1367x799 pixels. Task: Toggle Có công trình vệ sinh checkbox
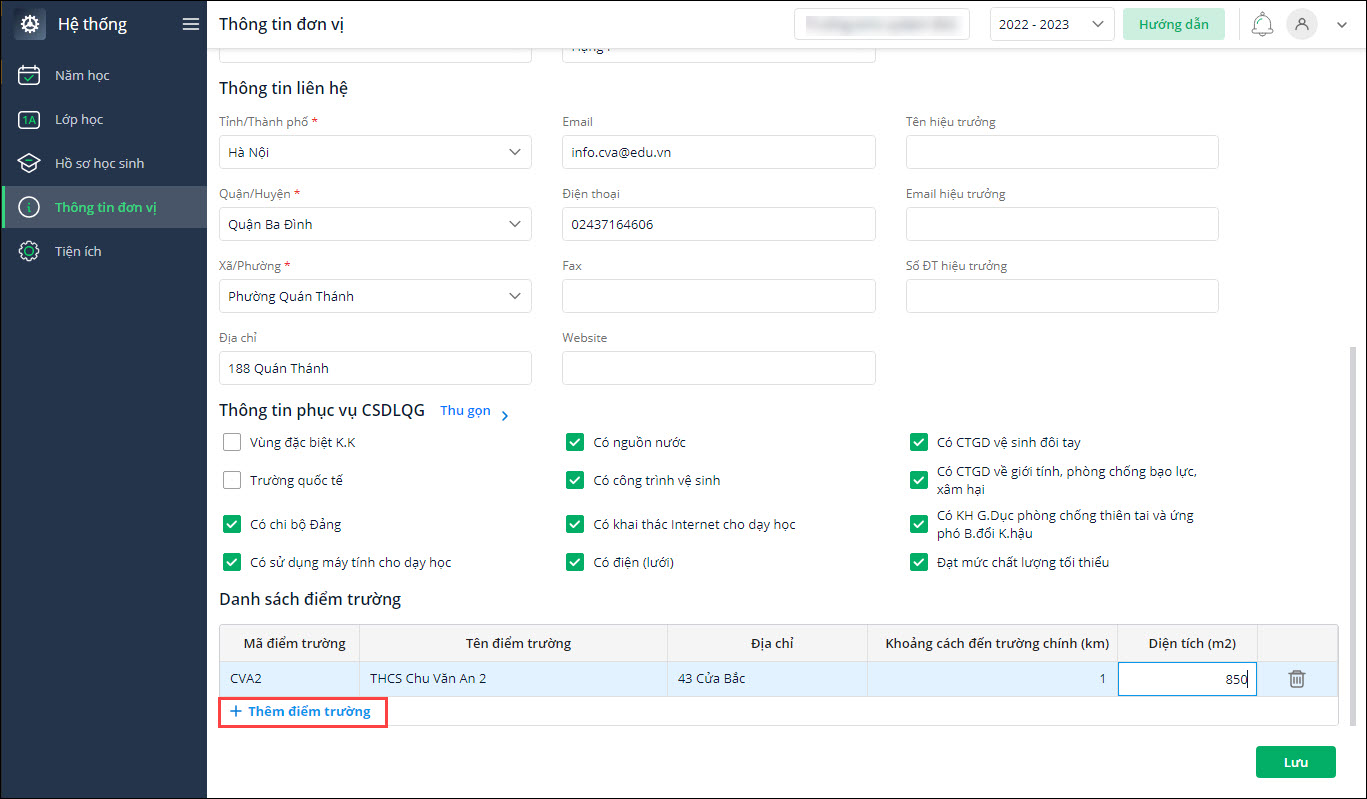tap(575, 480)
